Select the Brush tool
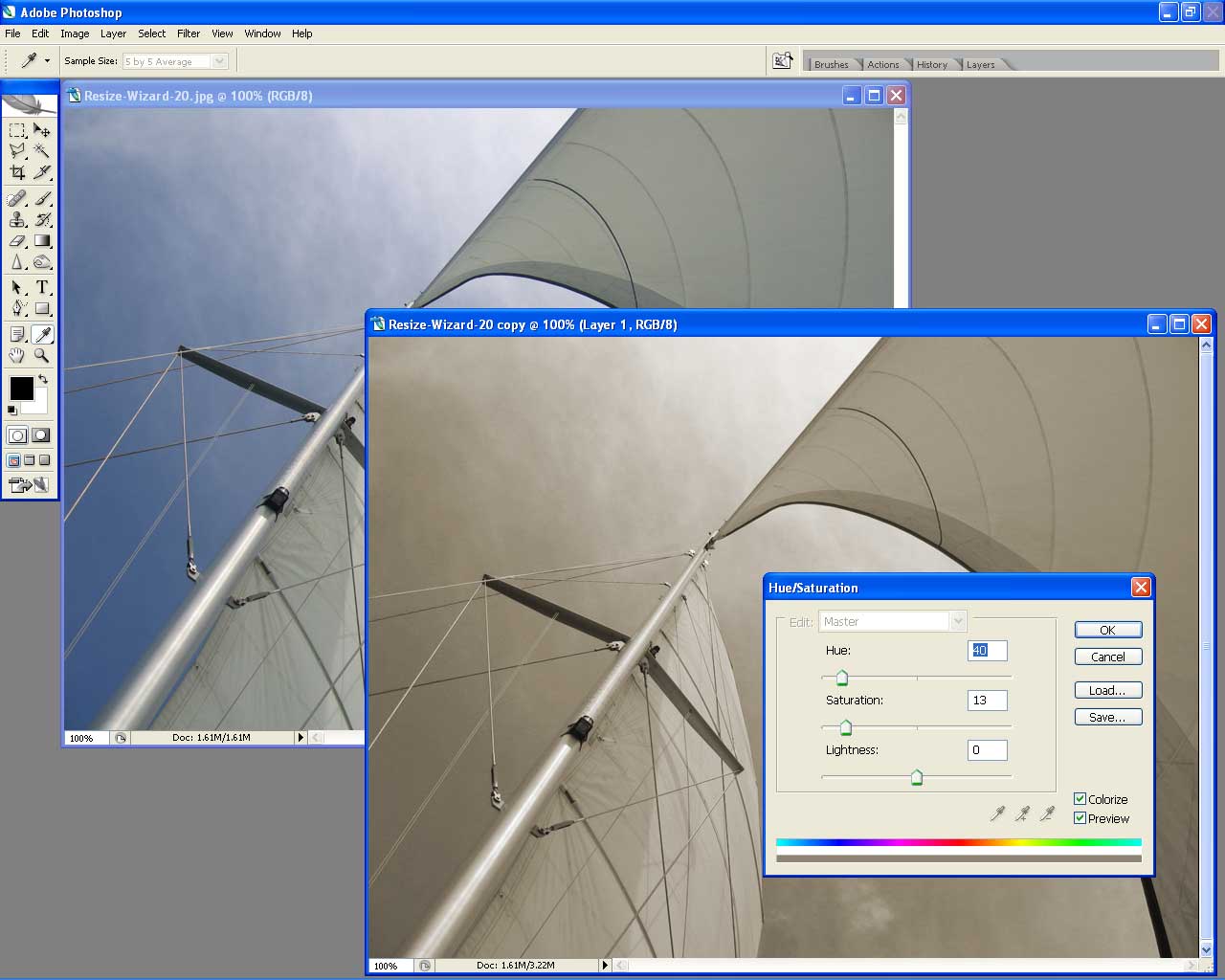This screenshot has width=1225, height=980. click(x=42, y=199)
